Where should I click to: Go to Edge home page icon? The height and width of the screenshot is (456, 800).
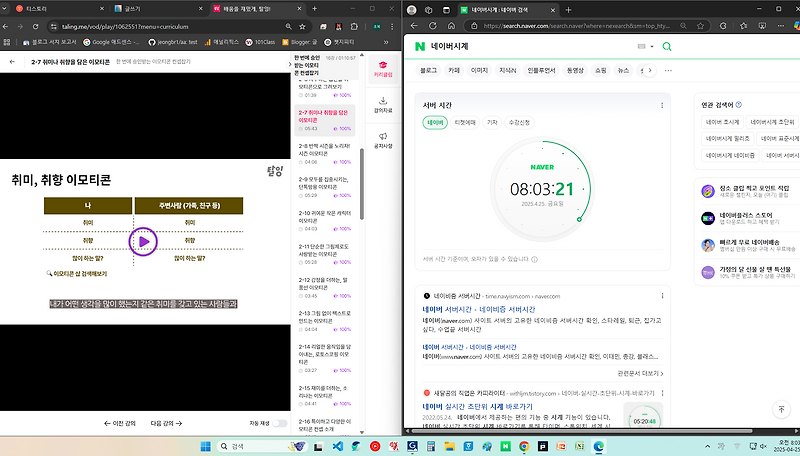point(451,26)
